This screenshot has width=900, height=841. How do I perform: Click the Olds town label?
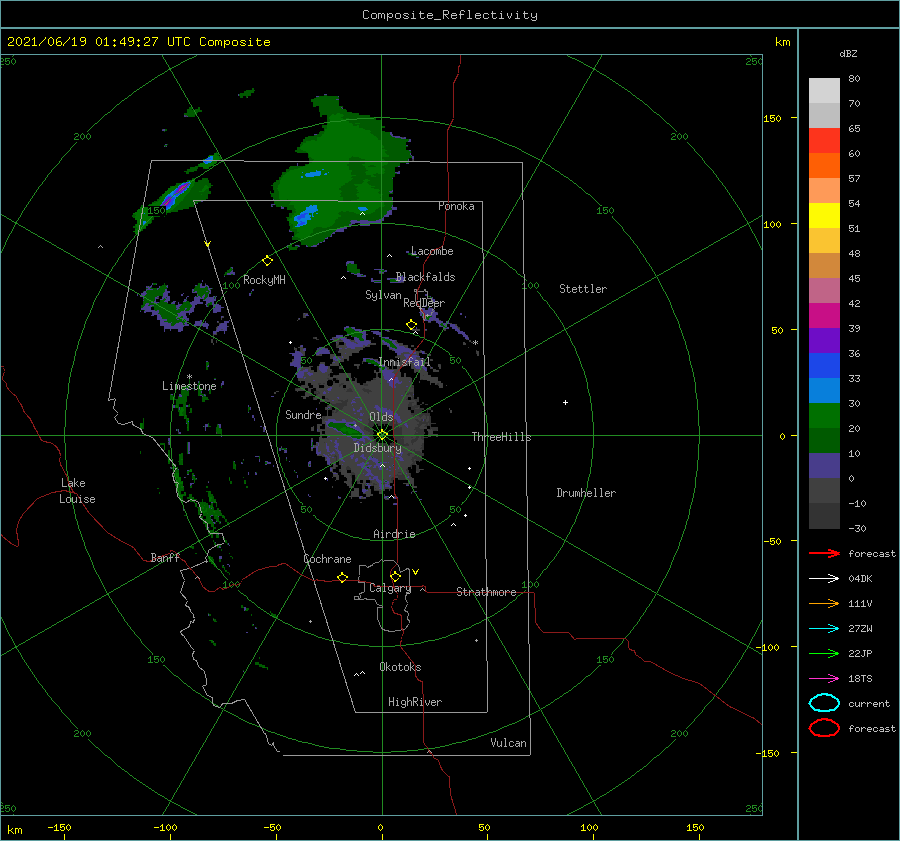(381, 417)
